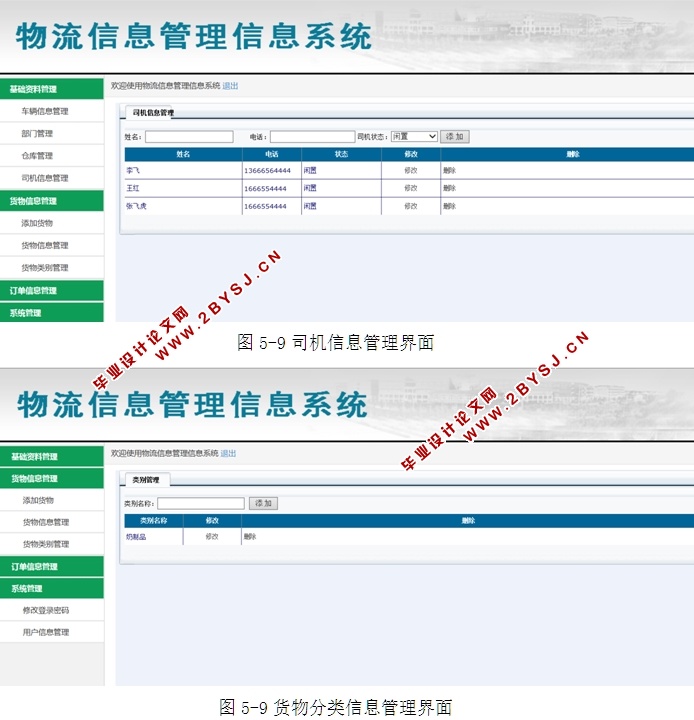Collapse green 货物信息管理 header in driver management screen
This screenshot has width=694, height=720.
click(x=51, y=201)
